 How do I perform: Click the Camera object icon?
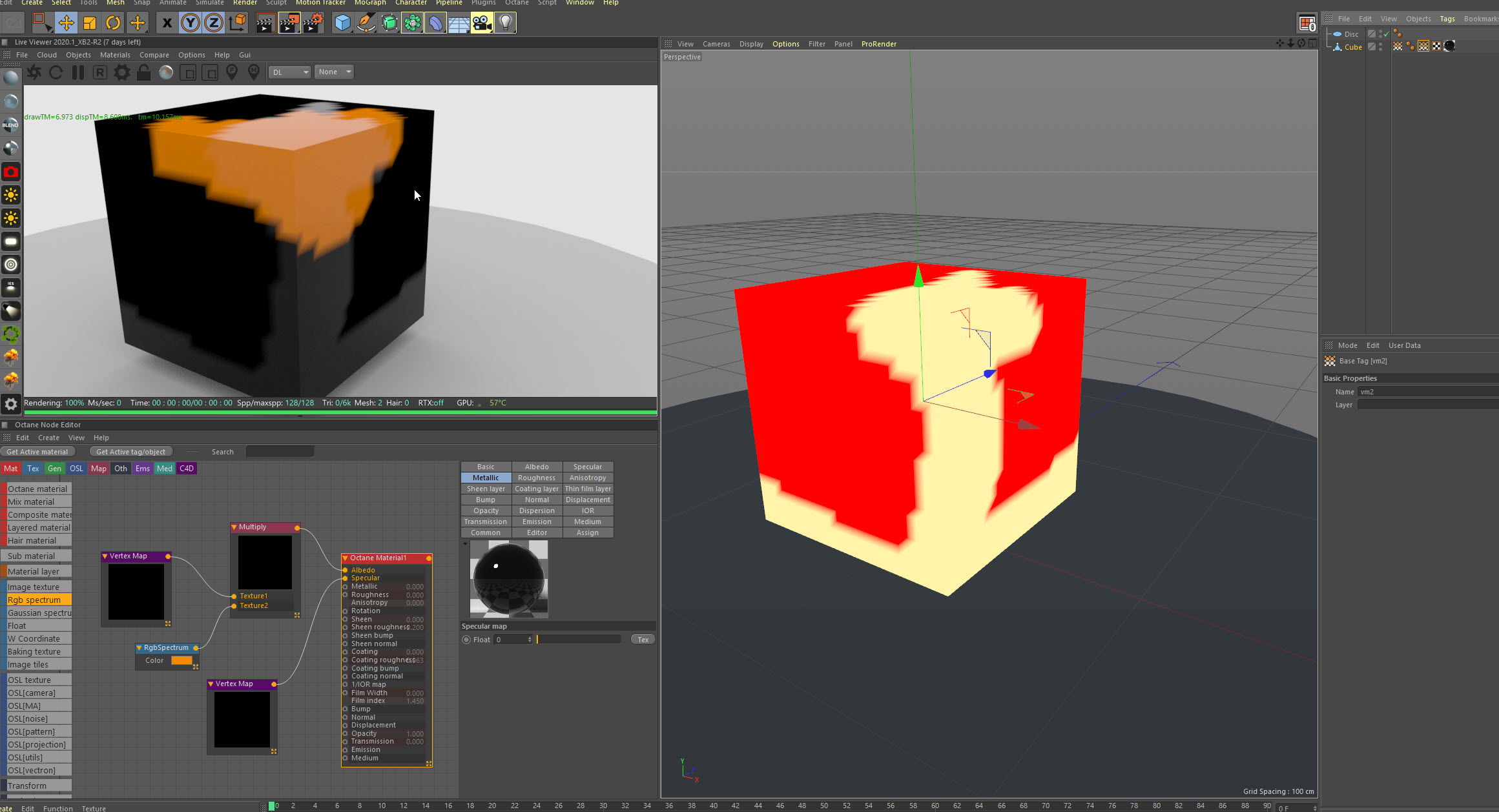pos(481,23)
